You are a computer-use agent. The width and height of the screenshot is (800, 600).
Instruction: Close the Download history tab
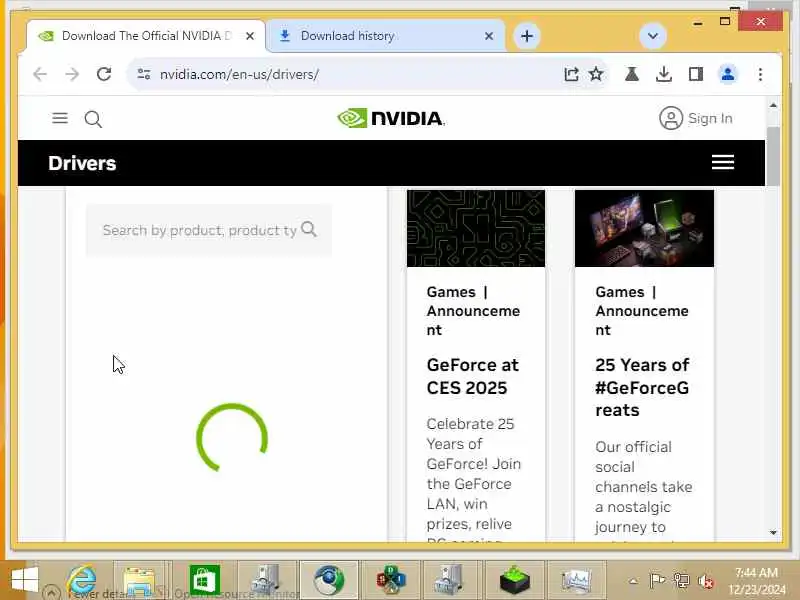[489, 36]
